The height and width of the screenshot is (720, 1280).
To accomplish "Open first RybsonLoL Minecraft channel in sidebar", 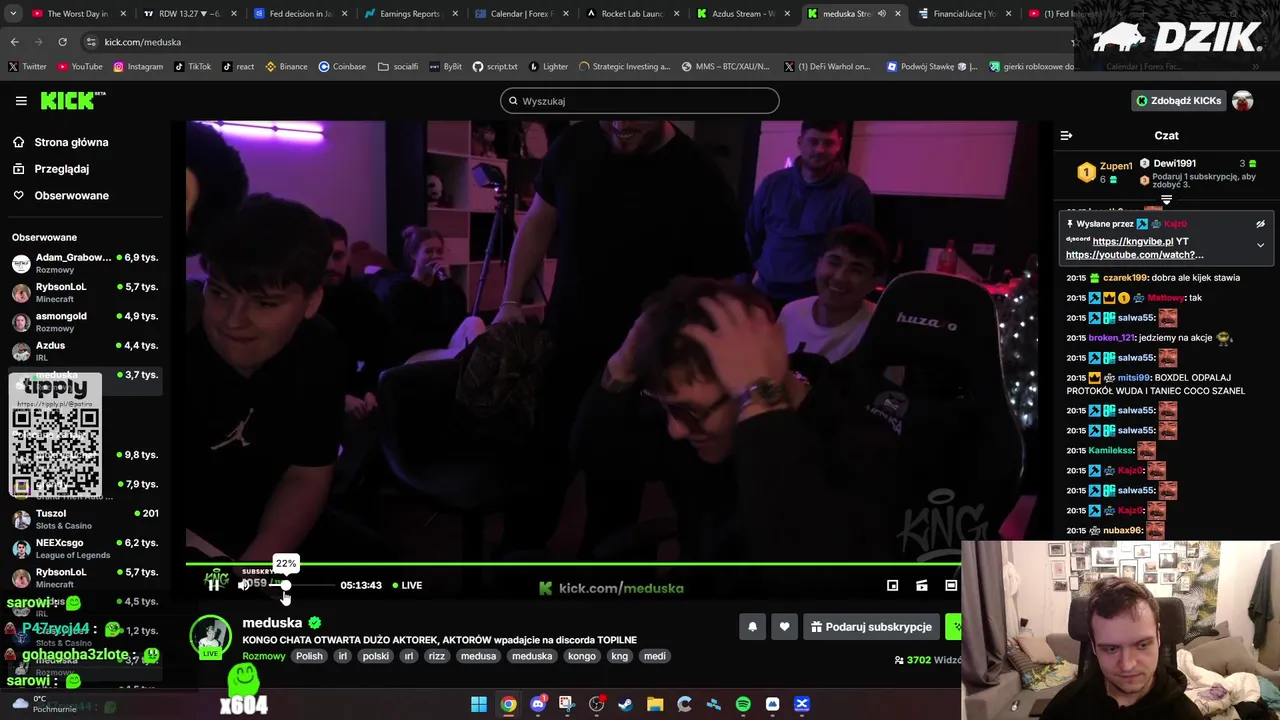I will pyautogui.click(x=85, y=292).
